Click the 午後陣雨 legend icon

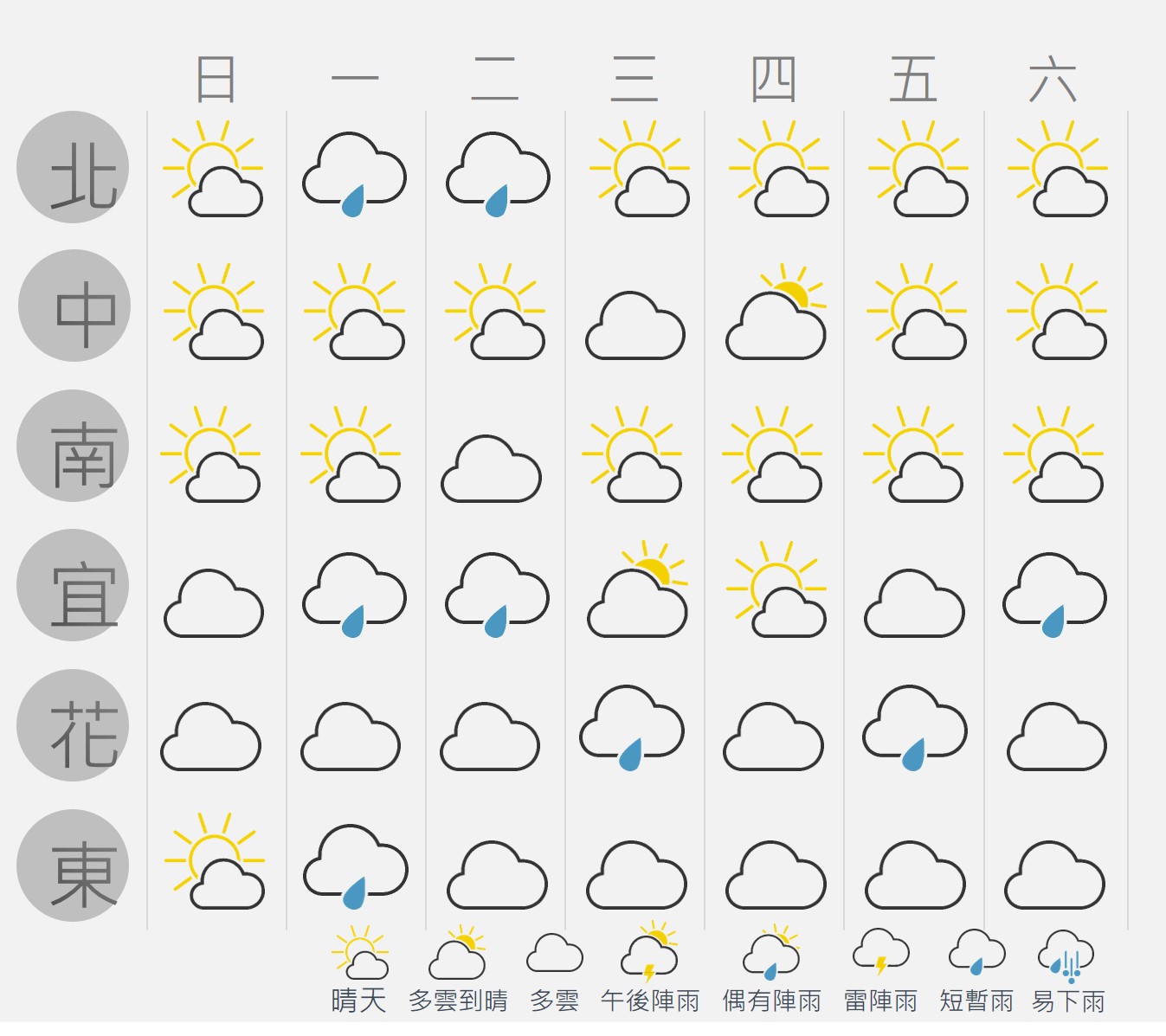point(649,953)
